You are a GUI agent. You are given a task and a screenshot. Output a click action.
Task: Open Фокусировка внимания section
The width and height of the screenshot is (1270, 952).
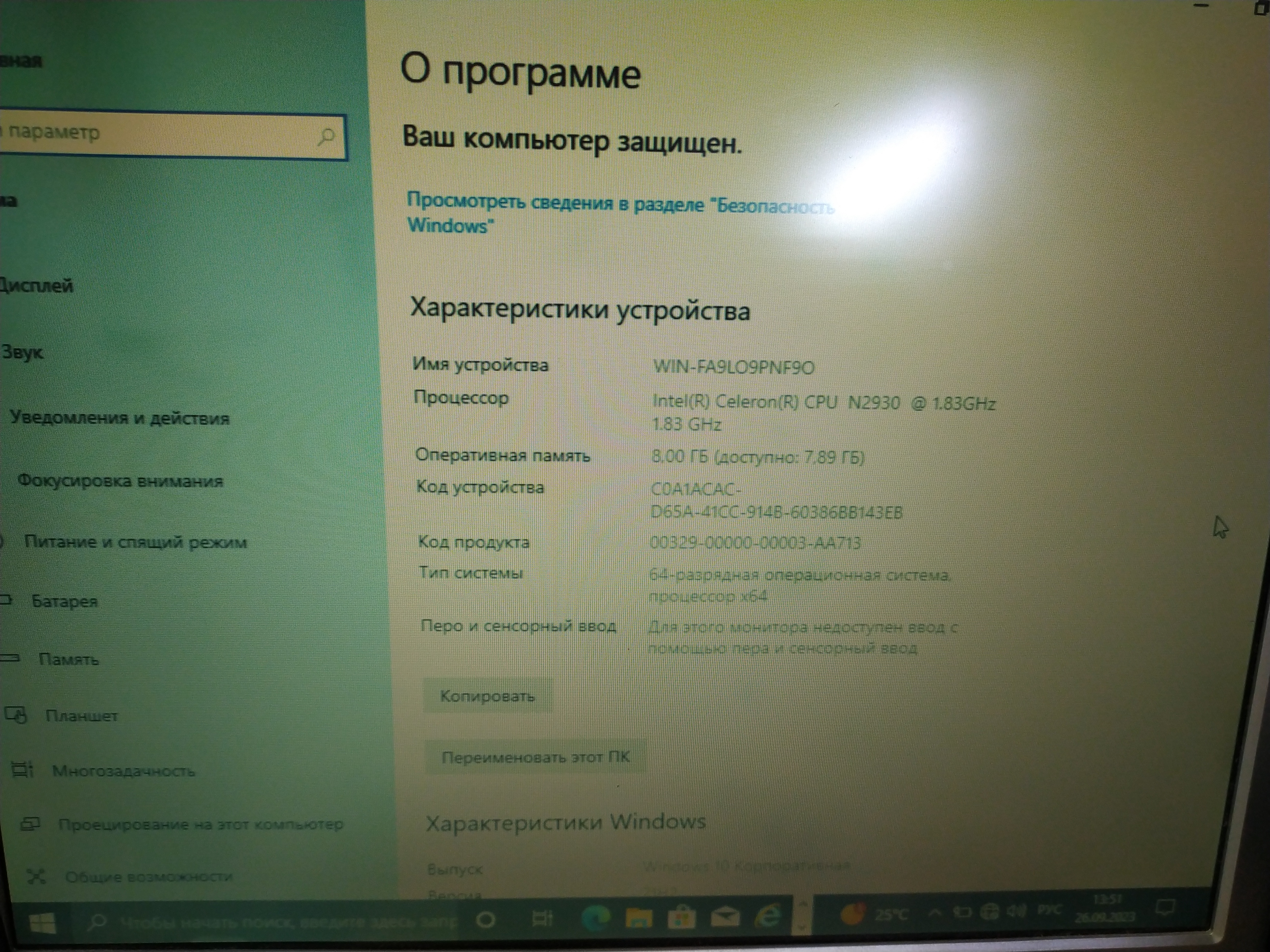[120, 481]
